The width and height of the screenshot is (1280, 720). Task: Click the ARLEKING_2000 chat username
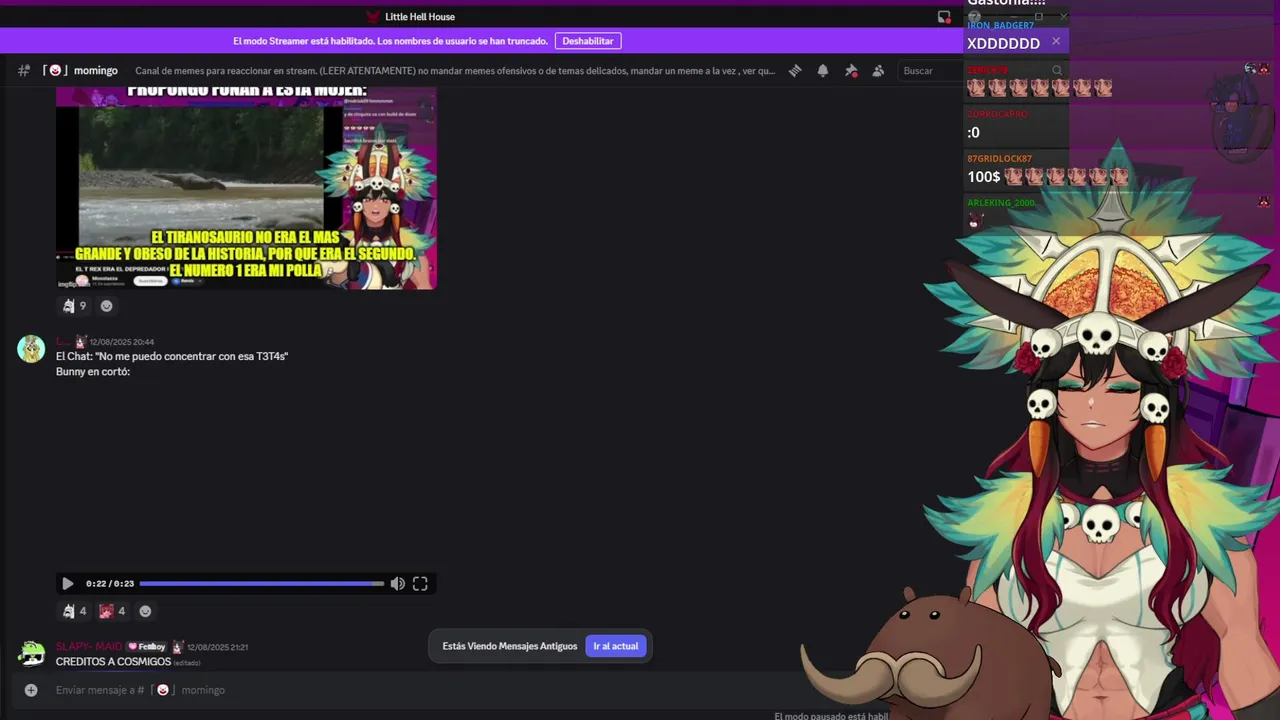point(1001,203)
